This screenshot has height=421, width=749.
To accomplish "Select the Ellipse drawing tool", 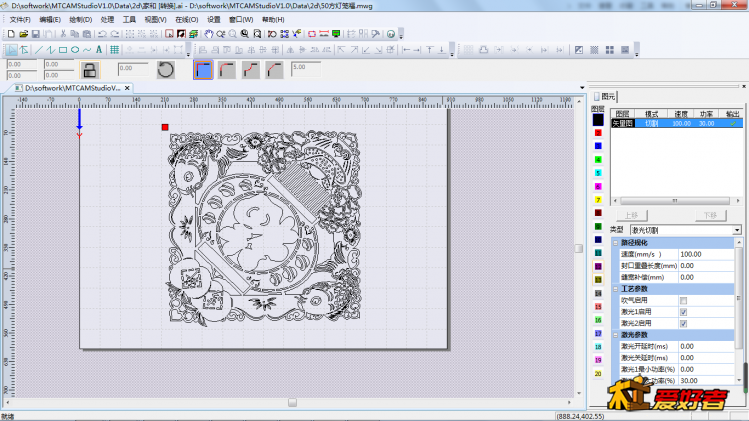I will click(75, 50).
